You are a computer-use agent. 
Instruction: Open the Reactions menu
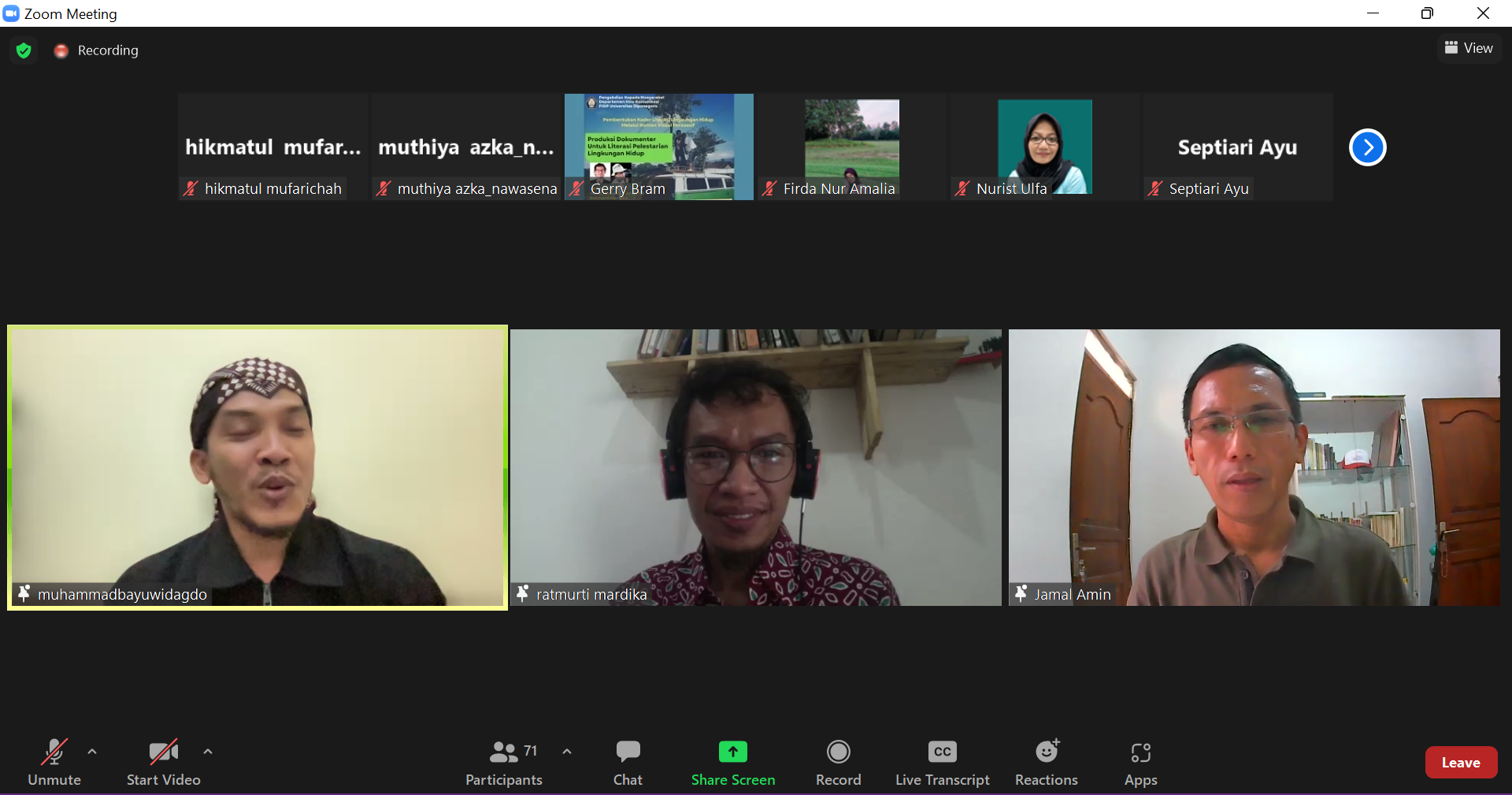1046,762
